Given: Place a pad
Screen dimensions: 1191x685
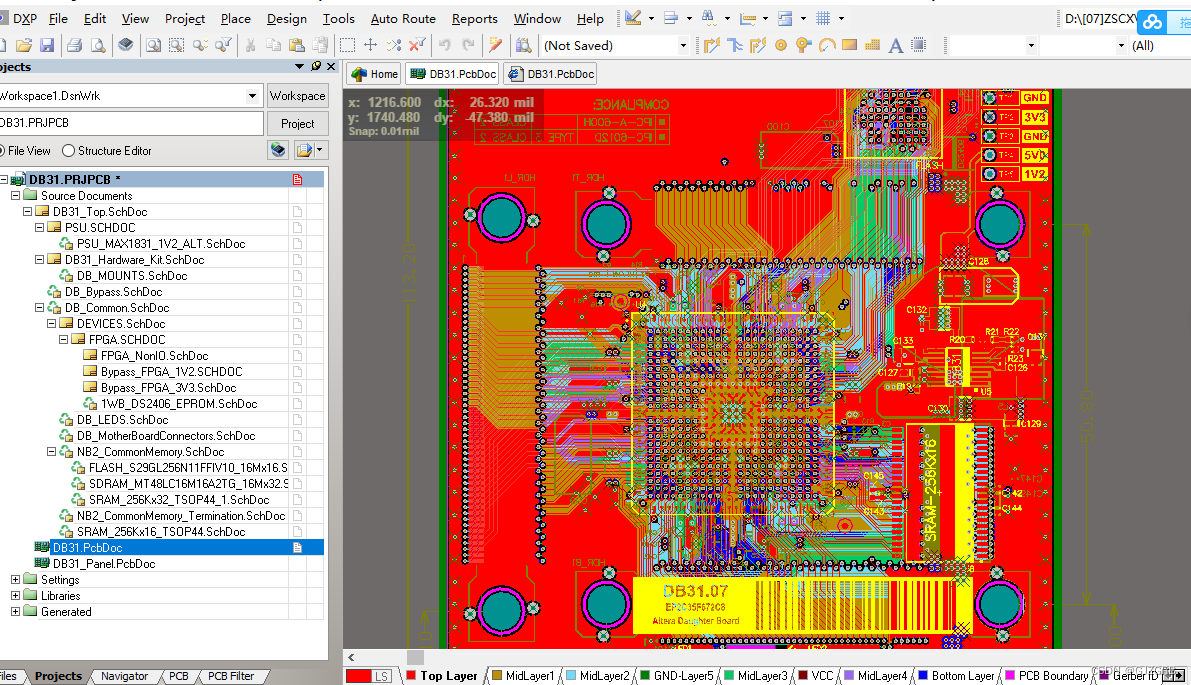Looking at the screenshot, I should tap(781, 46).
